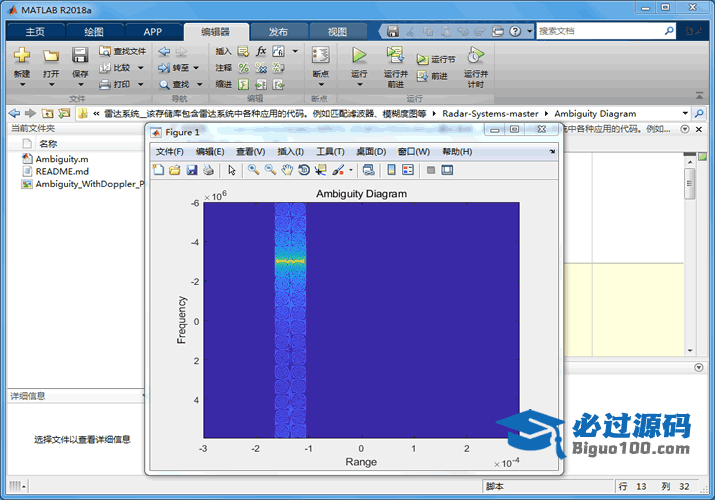Click Run Section (运行节) button
Viewport: 715px width, 500px height.
coord(436,60)
